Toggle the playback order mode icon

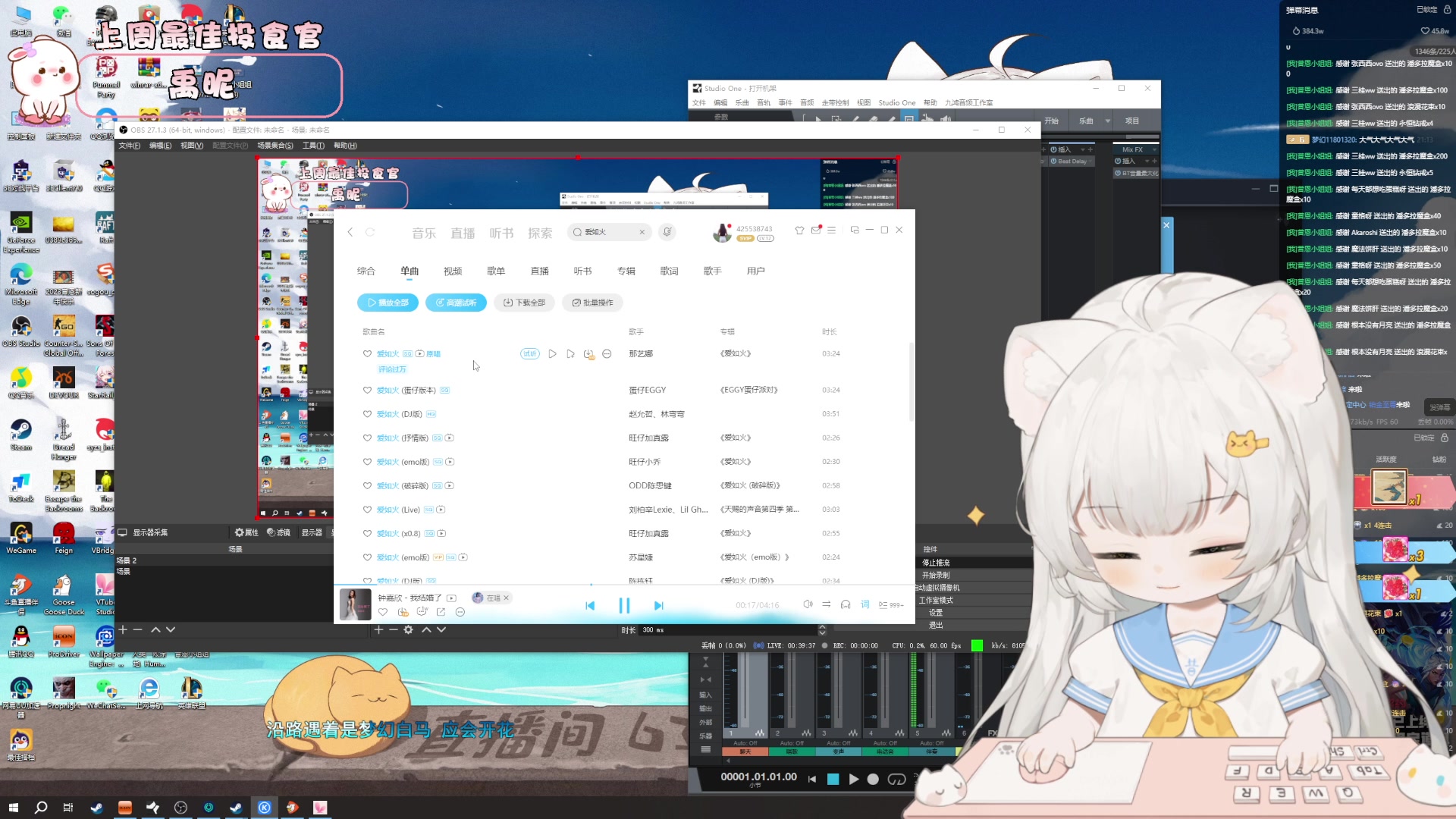[827, 604]
